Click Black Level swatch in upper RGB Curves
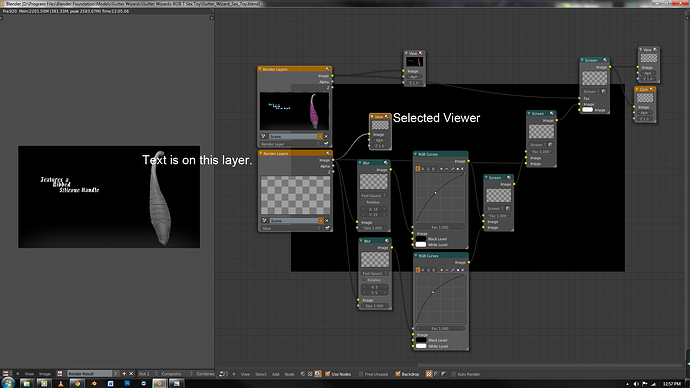This screenshot has height=388, width=690. tap(421, 239)
